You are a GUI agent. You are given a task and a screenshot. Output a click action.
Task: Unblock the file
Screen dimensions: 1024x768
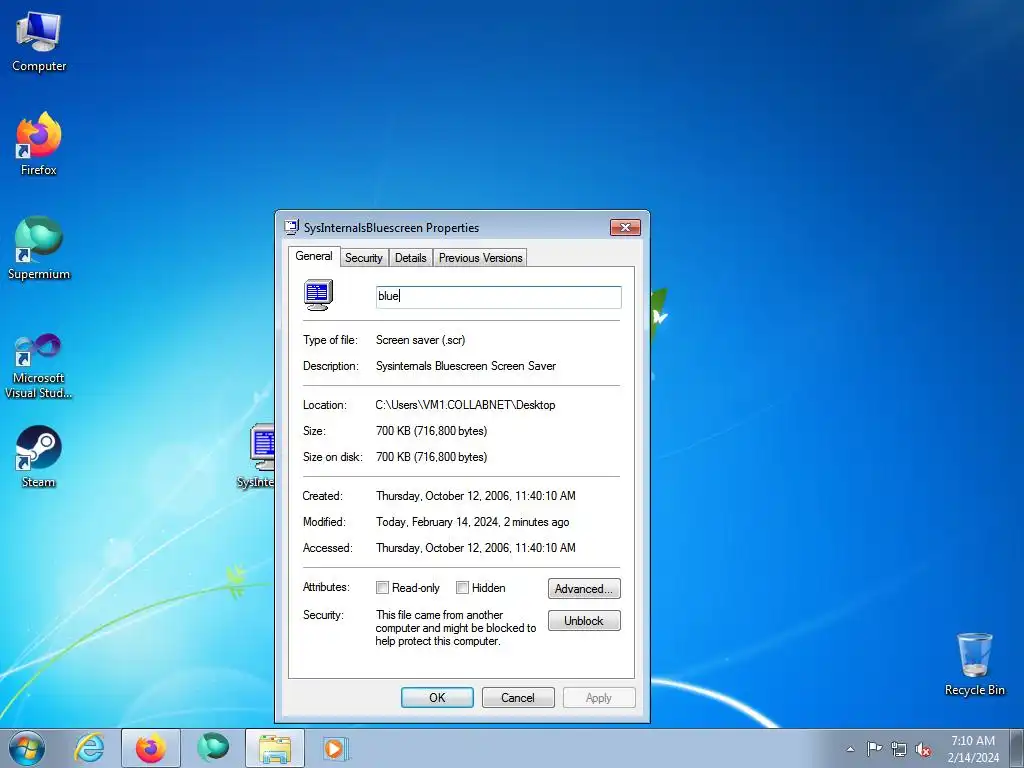pyautogui.click(x=584, y=620)
